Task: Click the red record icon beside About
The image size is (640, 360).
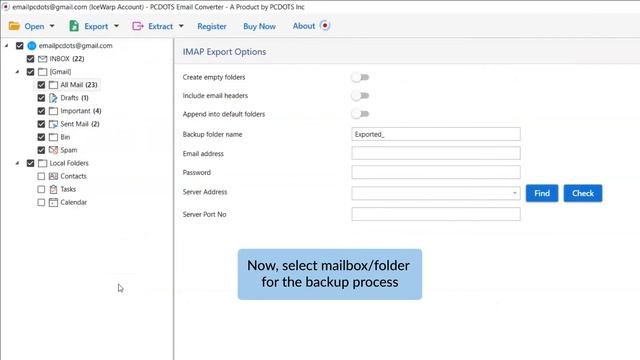Action: [x=325, y=26]
